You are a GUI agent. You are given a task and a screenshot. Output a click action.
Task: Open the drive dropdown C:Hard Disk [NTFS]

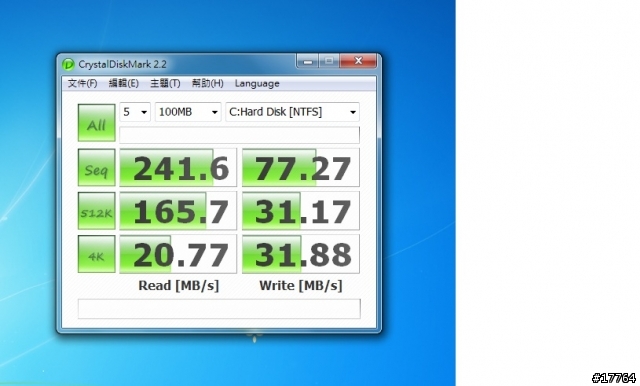pyautogui.click(x=292, y=112)
